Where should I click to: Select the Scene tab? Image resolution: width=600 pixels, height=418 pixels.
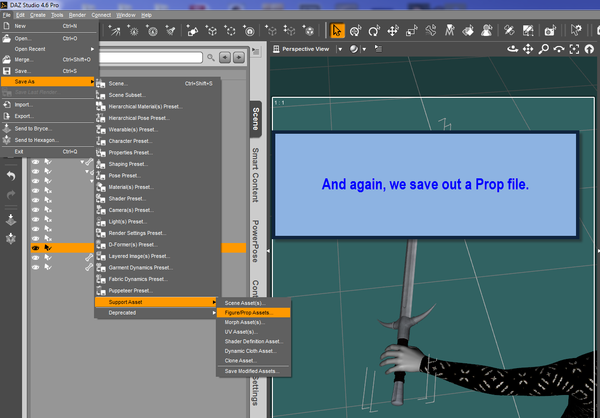pos(256,119)
